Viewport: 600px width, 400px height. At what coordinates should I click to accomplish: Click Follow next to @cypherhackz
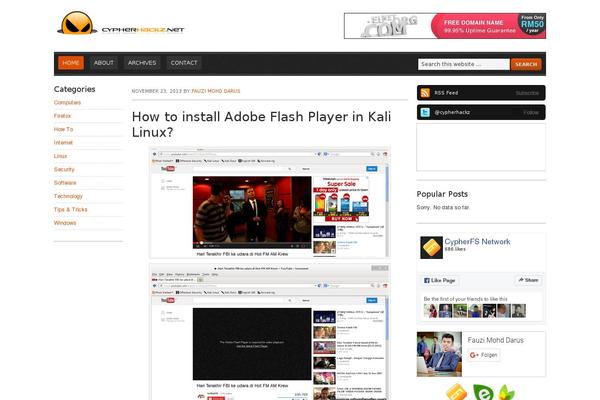(x=531, y=113)
